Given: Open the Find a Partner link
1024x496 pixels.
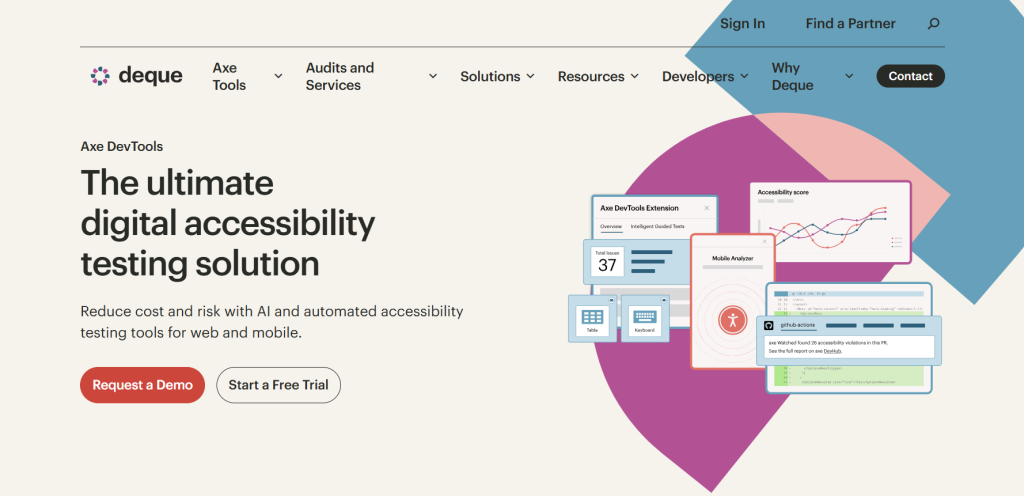Looking at the screenshot, I should pyautogui.click(x=850, y=24).
